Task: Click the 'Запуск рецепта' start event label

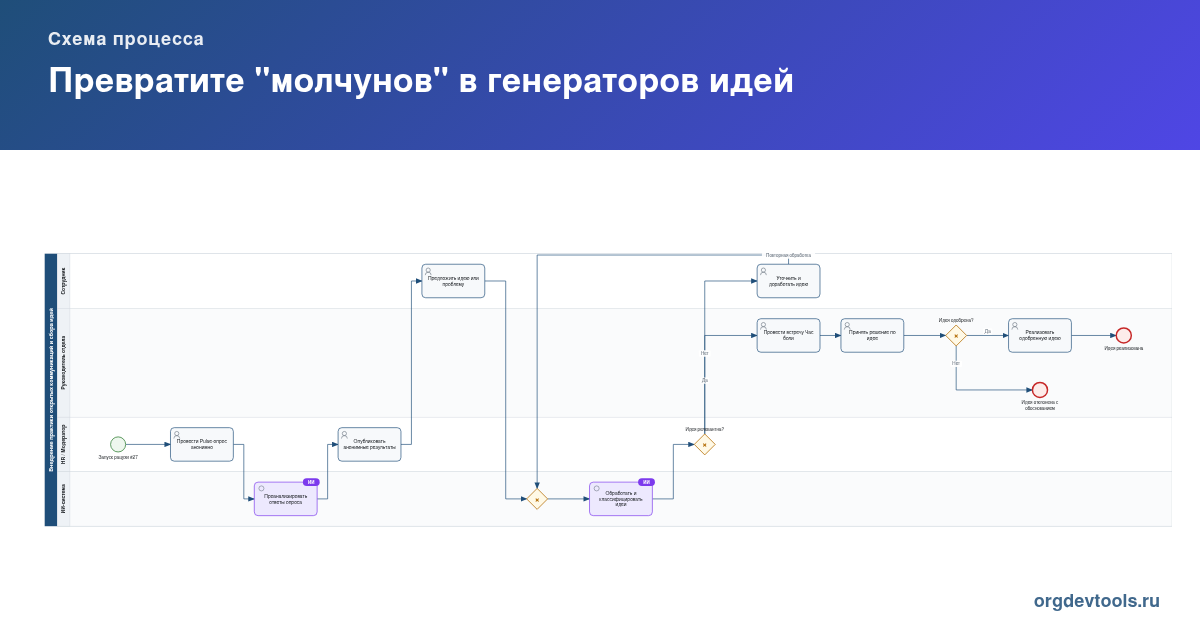Action: tap(118, 457)
